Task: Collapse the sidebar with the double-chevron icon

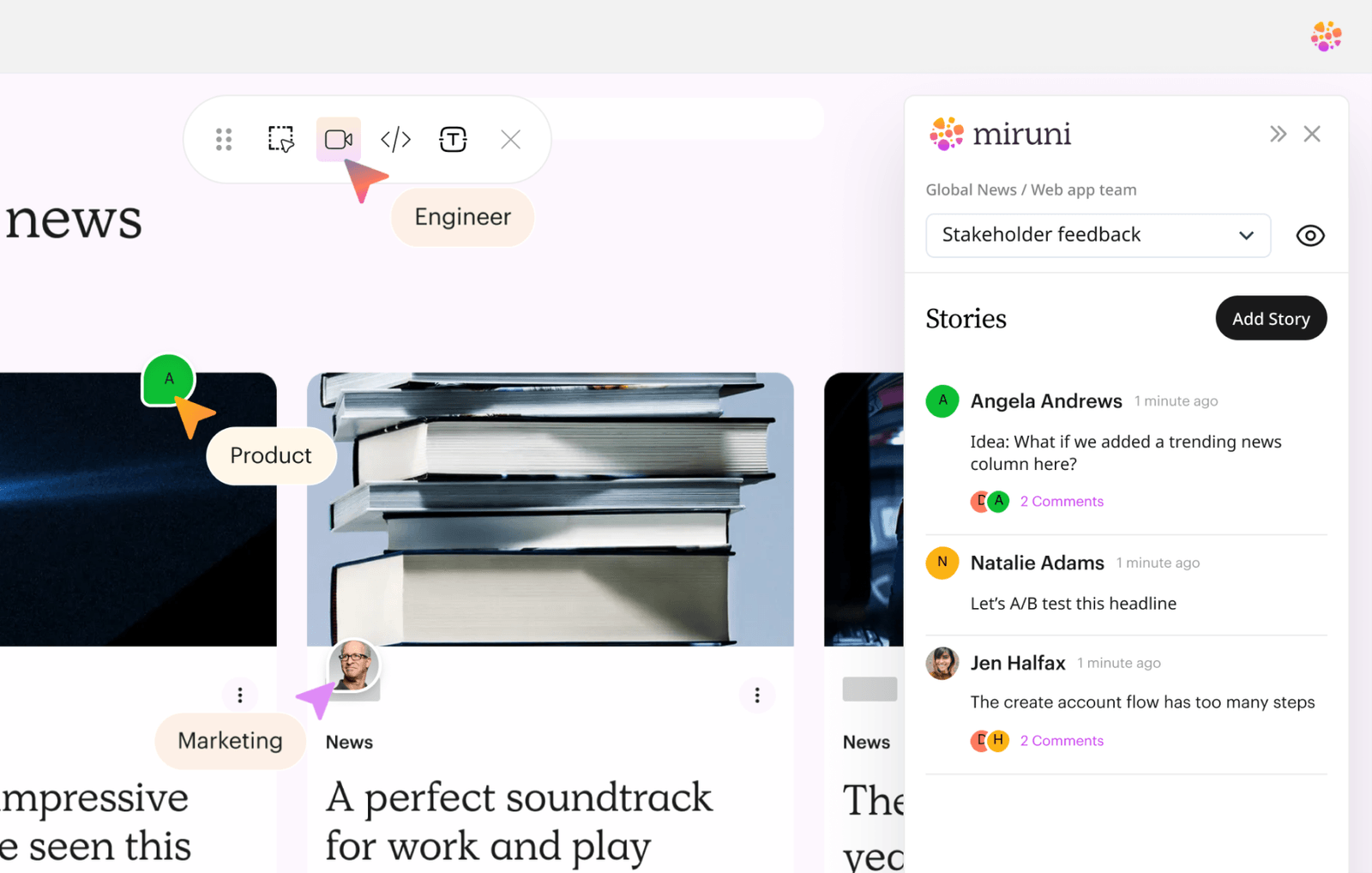Action: (1279, 134)
